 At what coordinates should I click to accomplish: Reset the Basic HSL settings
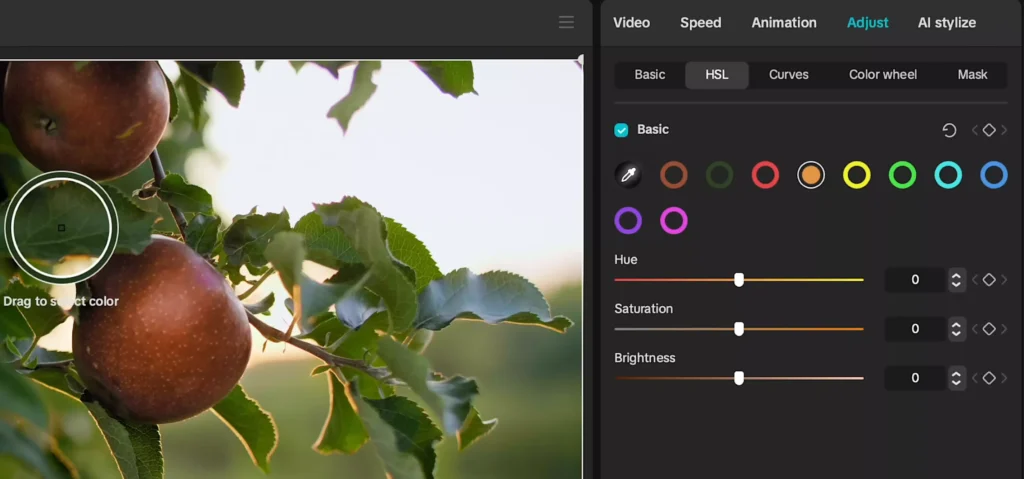tap(950, 131)
